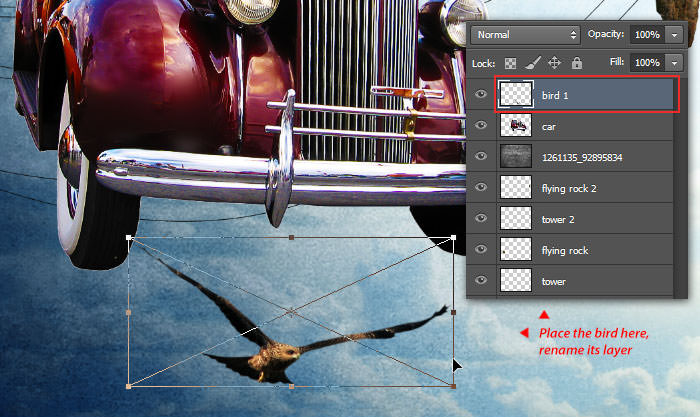This screenshot has height=417, width=700.
Task: Lock transparent pixels icon
Action: 510,63
